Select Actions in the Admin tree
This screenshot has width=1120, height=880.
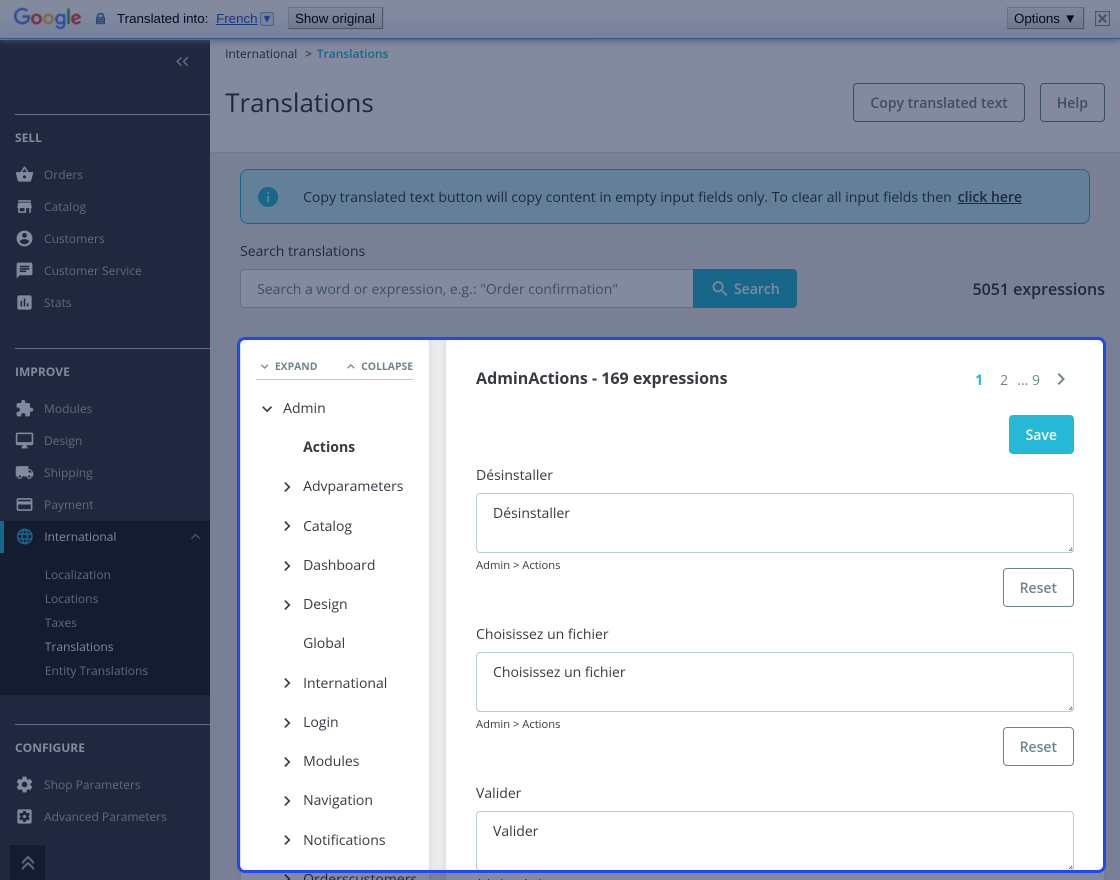coord(329,446)
